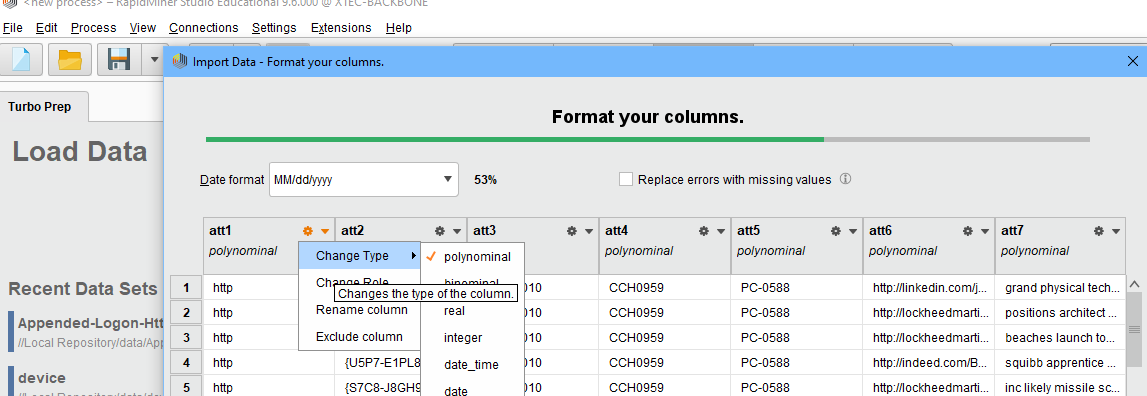Open the Help menu
This screenshot has height=396, width=1147.
pyautogui.click(x=399, y=28)
